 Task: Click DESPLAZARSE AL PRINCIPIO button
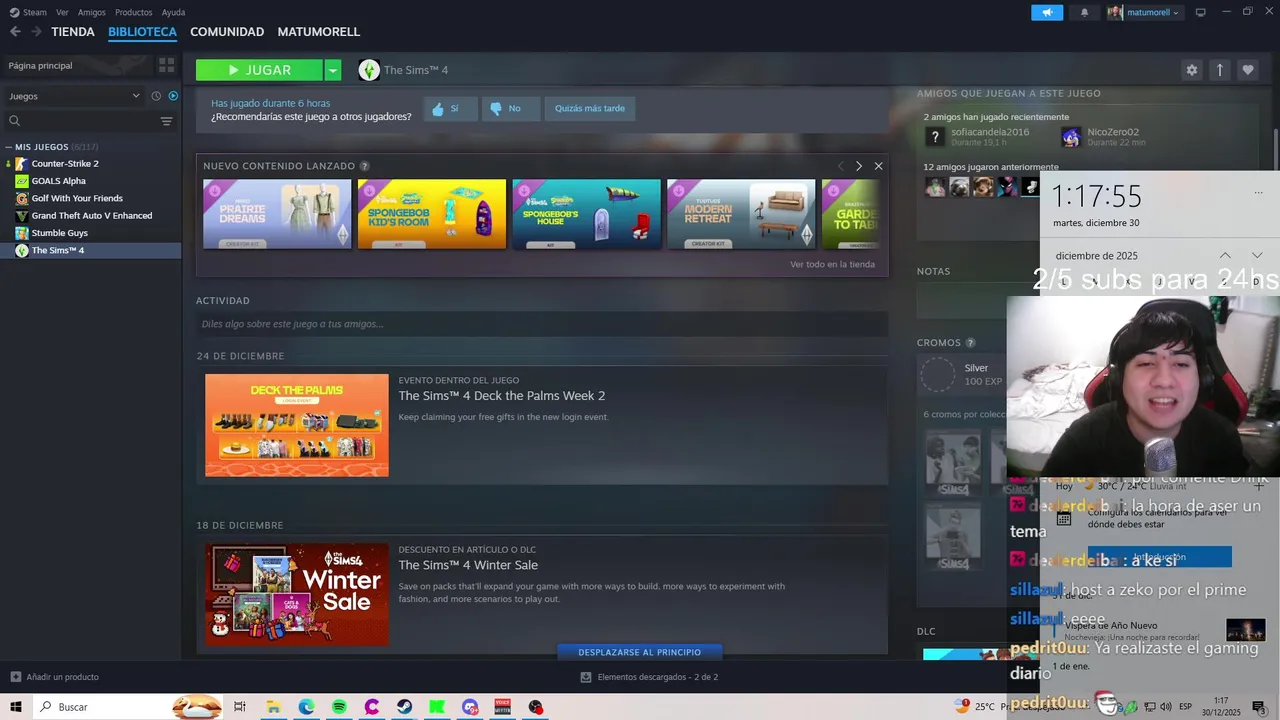point(640,652)
